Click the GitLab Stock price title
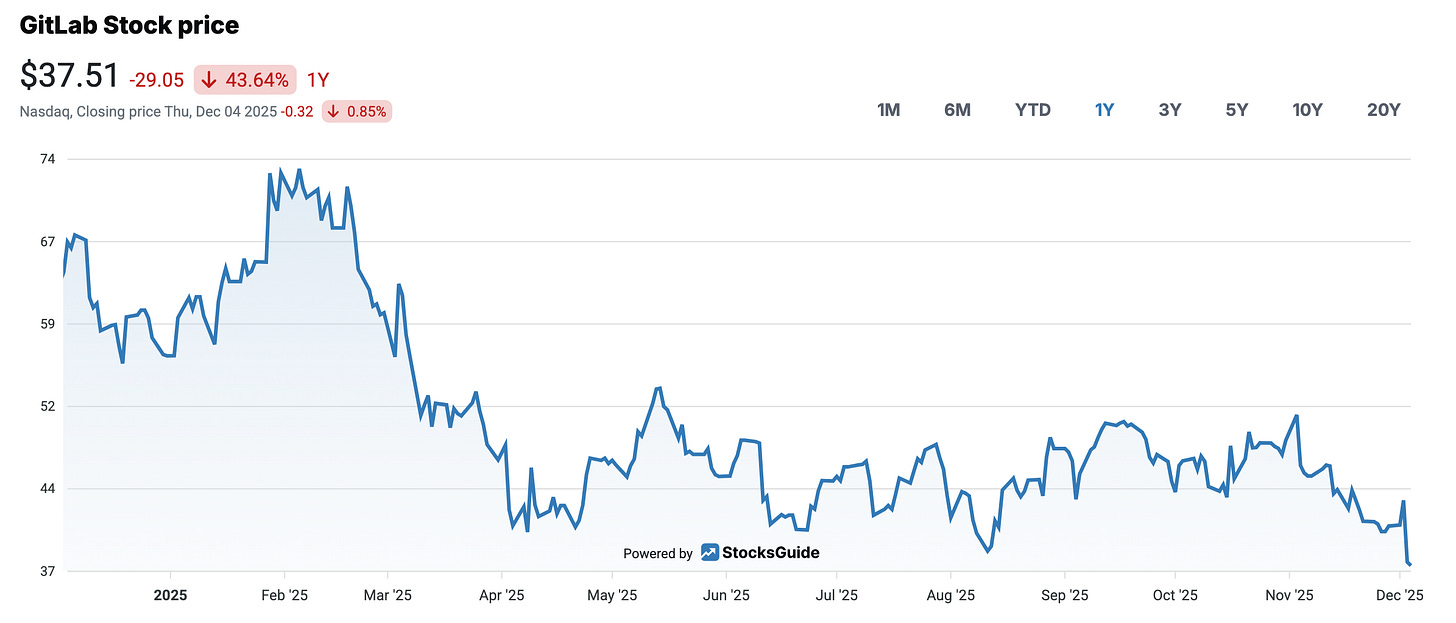1456x623 pixels. [x=129, y=24]
